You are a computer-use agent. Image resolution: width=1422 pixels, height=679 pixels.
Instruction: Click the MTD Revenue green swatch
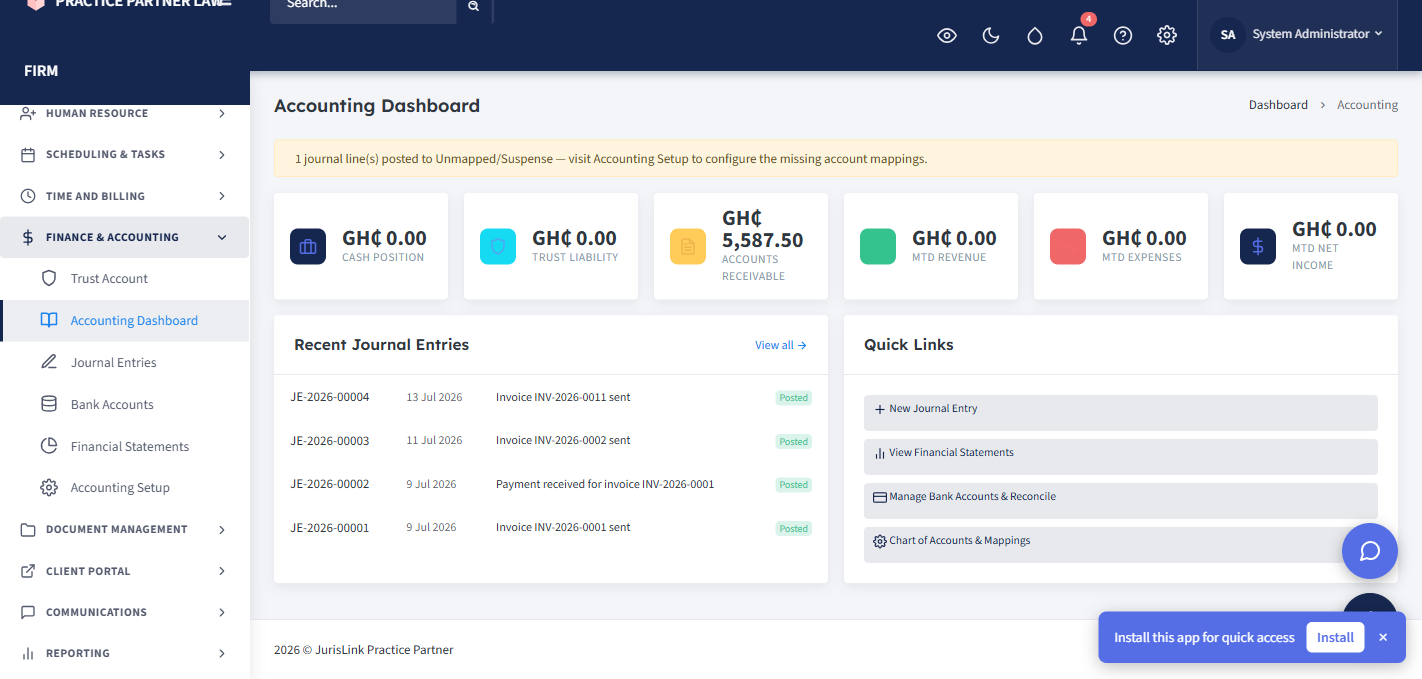[878, 247]
